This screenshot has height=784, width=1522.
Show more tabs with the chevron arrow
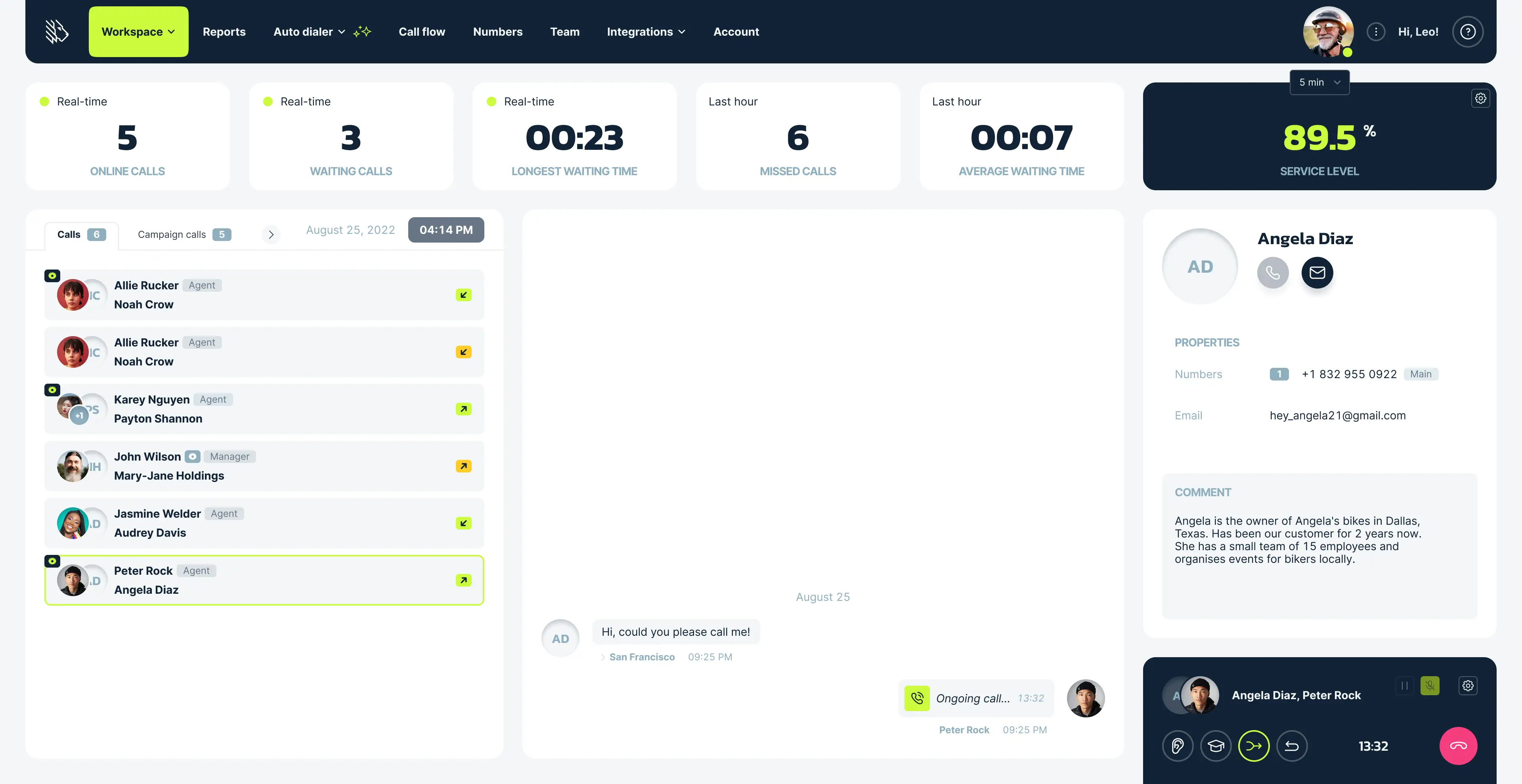pos(271,235)
